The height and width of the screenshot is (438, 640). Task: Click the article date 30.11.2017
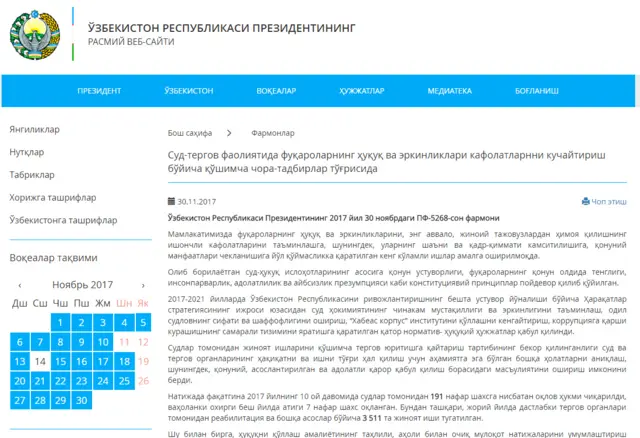[197, 202]
